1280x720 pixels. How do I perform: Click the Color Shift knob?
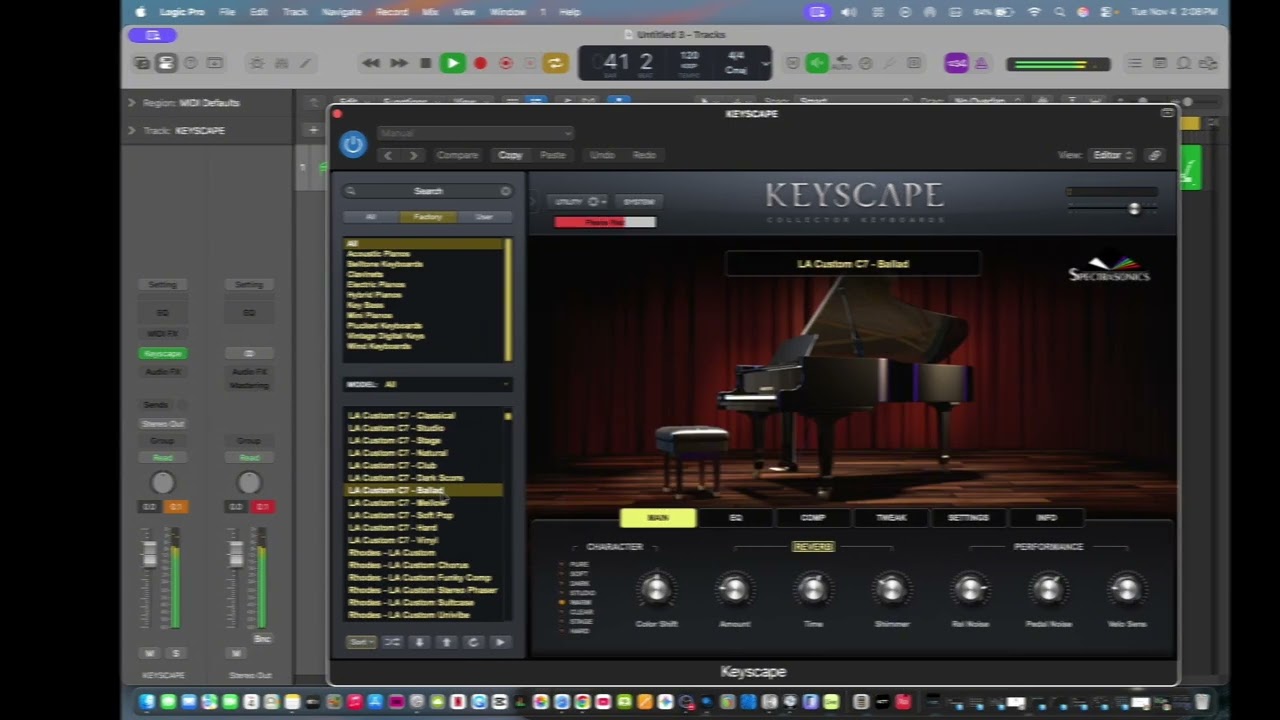point(656,590)
